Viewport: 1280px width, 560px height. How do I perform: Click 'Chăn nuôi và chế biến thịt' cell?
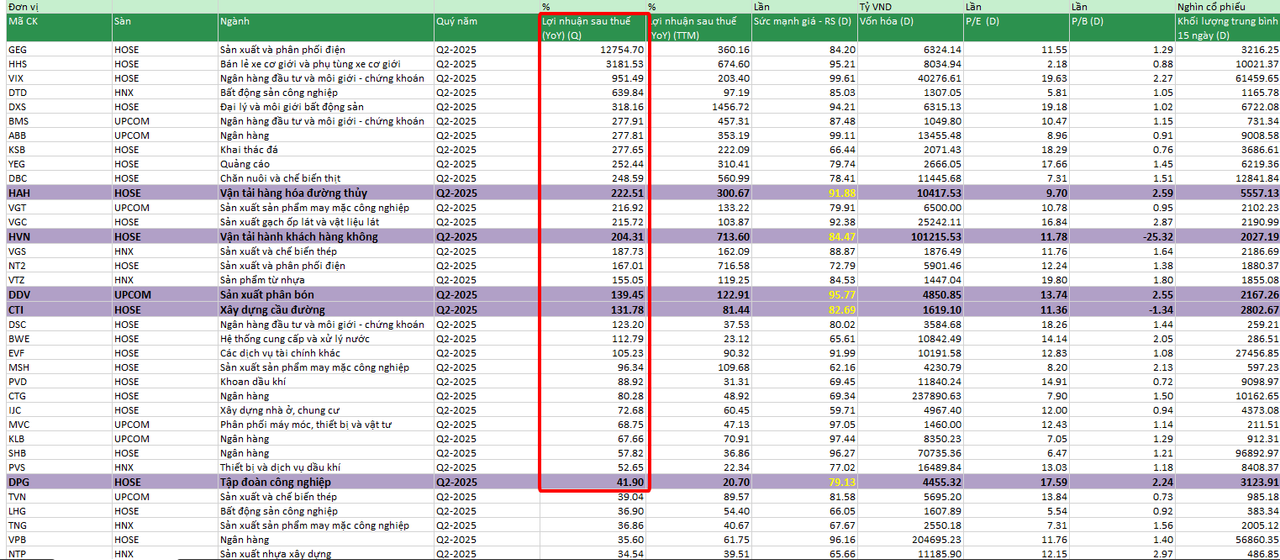tap(282, 178)
